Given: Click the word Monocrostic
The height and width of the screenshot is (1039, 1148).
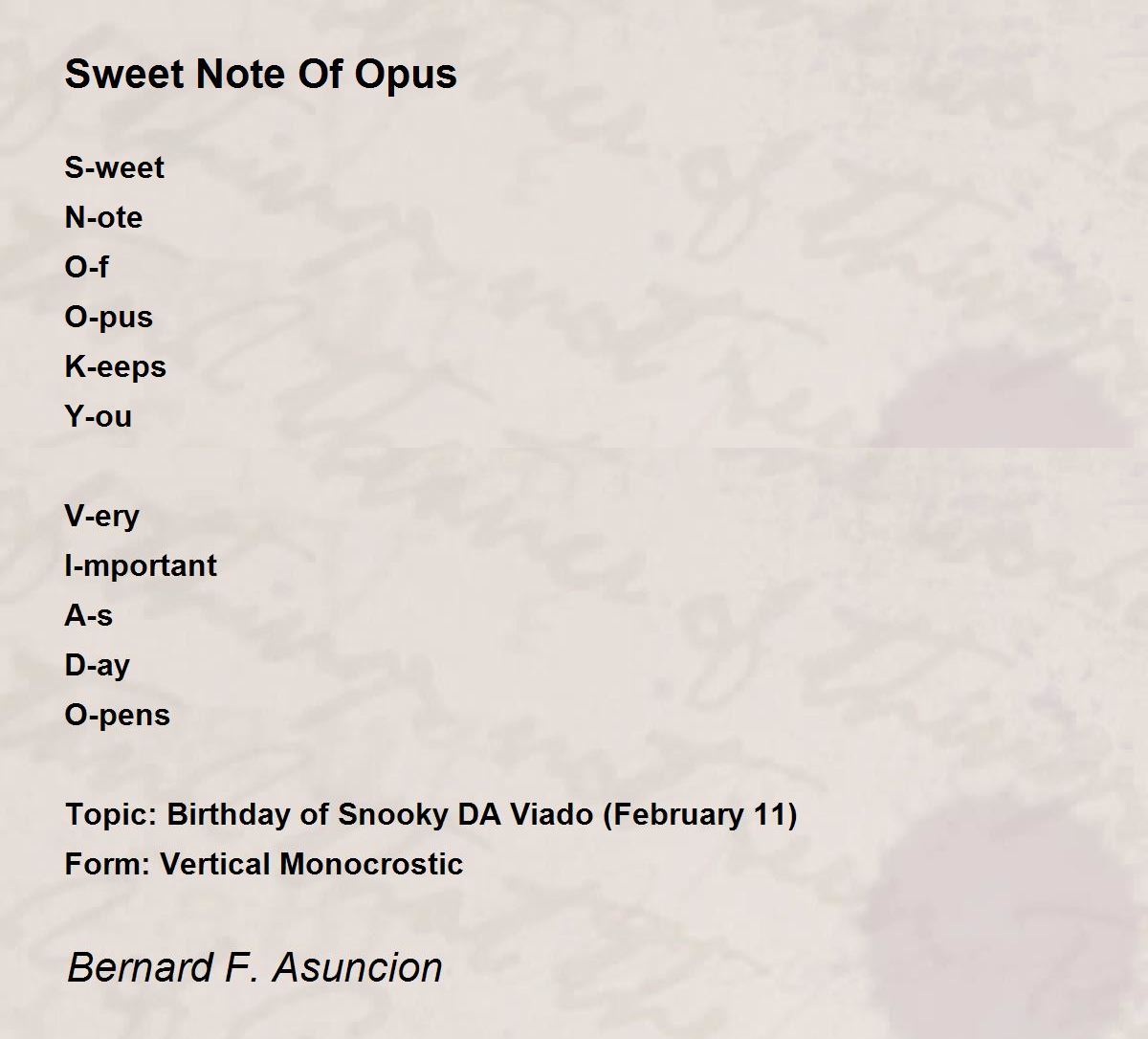Looking at the screenshot, I should pos(372,864).
